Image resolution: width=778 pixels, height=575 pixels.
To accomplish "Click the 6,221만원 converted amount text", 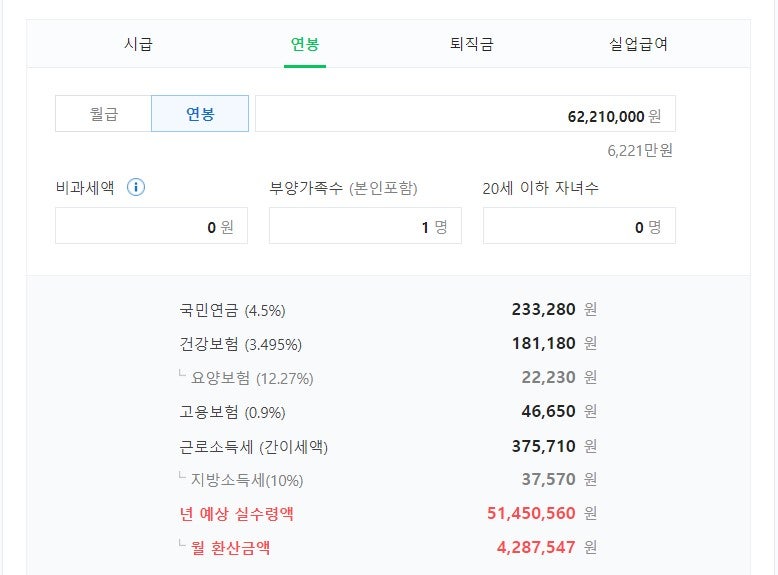I will pyautogui.click(x=639, y=151).
